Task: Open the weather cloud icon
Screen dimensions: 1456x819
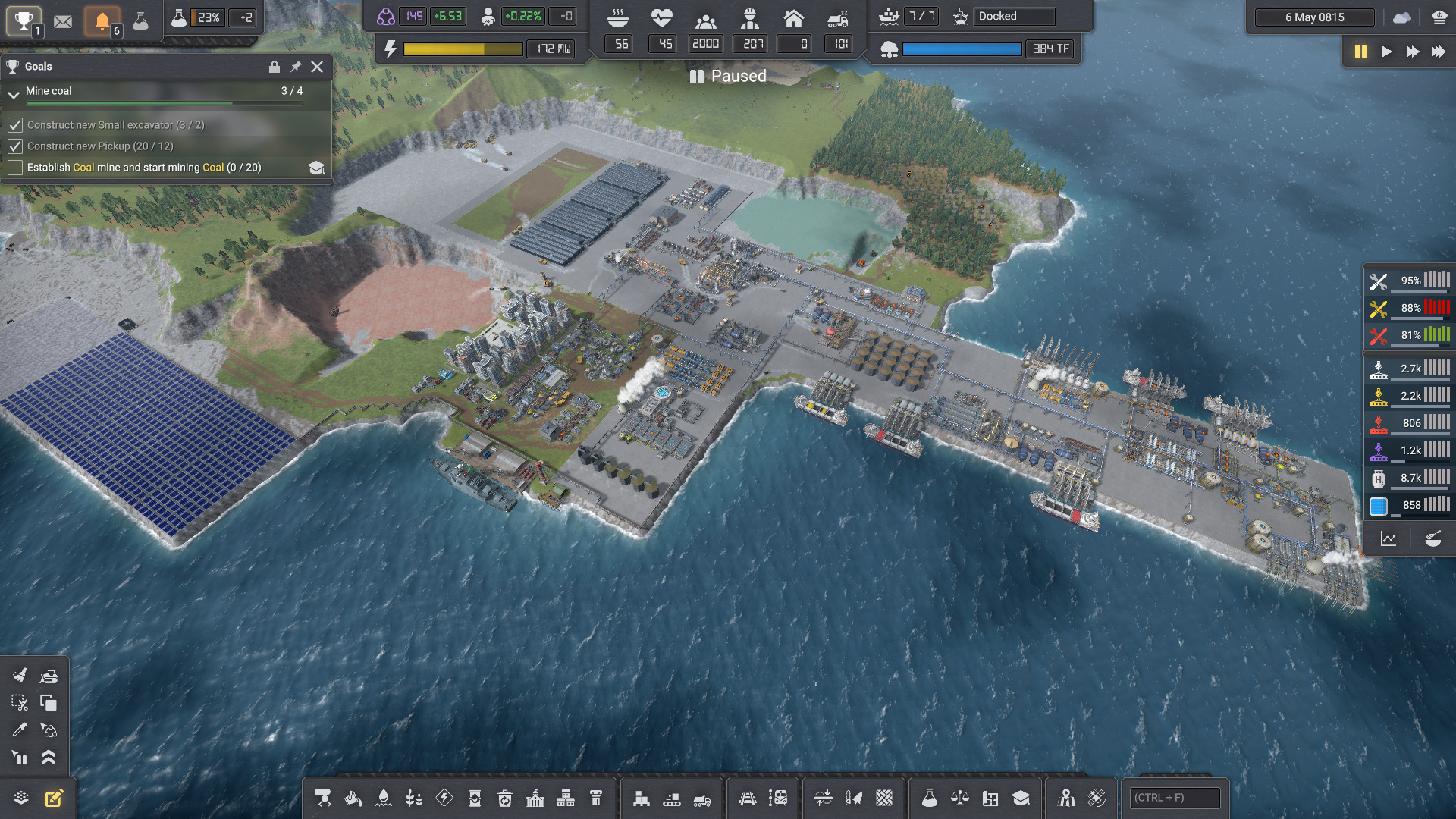Action: tap(1402, 17)
